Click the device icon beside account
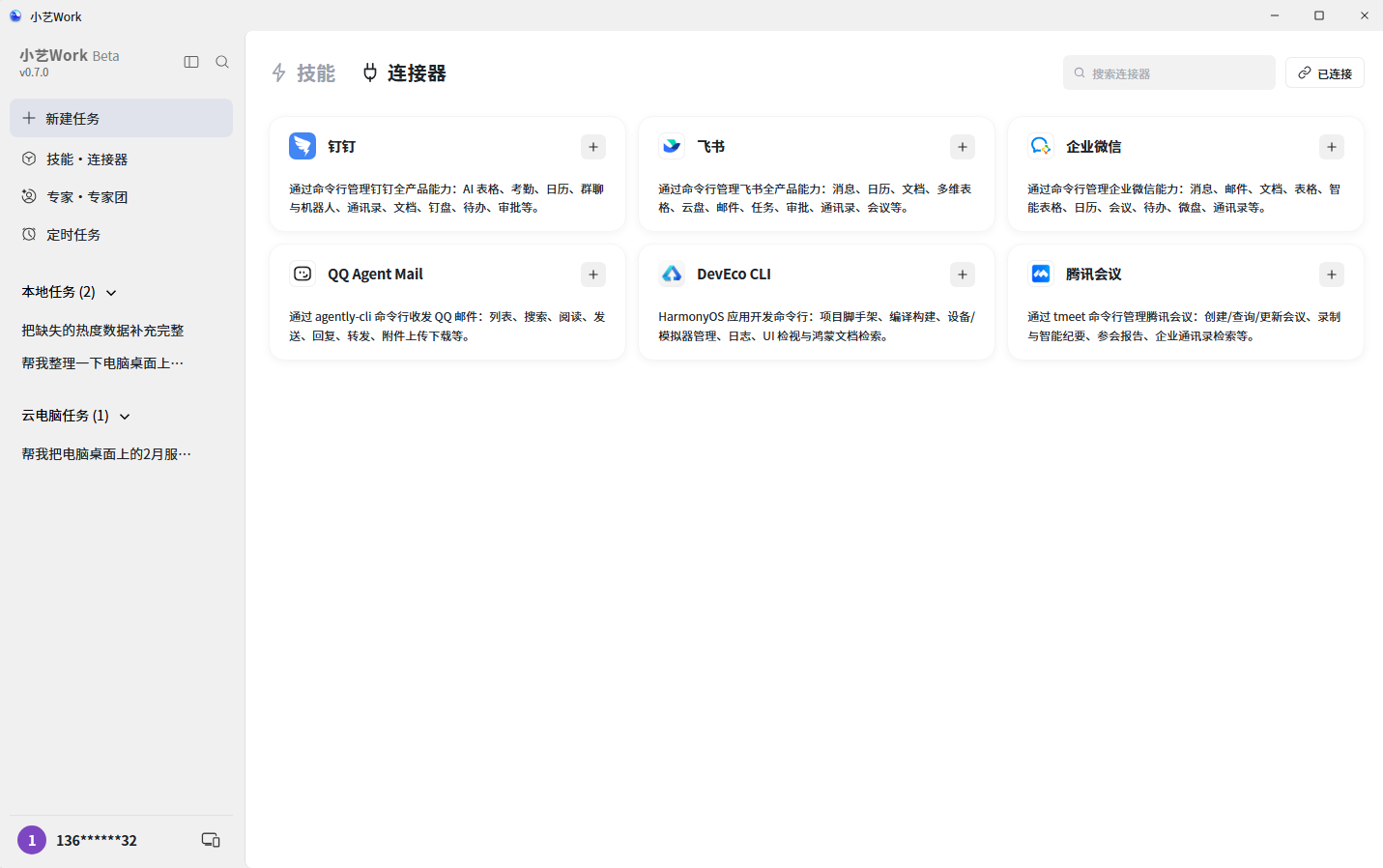 [211, 840]
